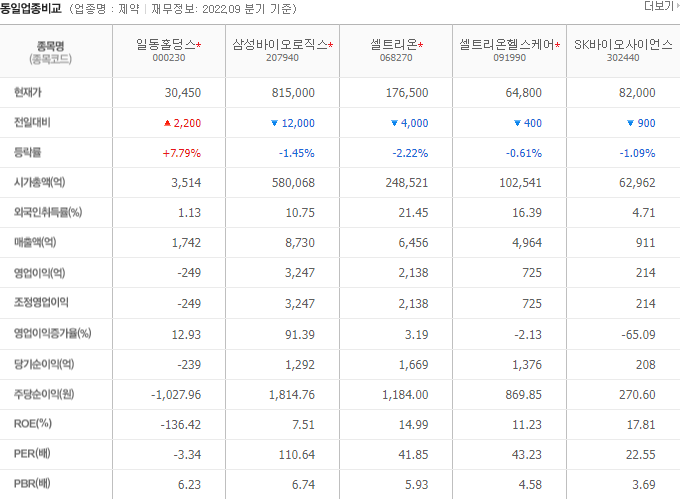Click the PBR(배) row label
680x500 pixels.
click(x=32, y=484)
